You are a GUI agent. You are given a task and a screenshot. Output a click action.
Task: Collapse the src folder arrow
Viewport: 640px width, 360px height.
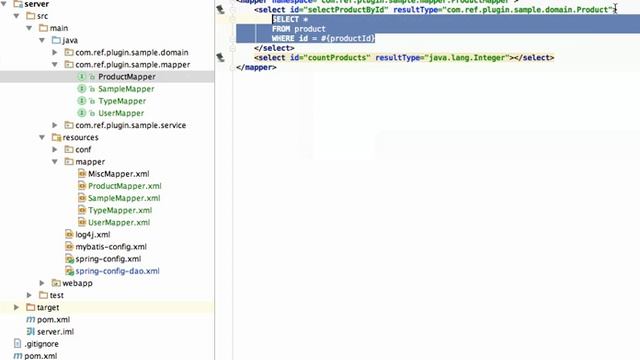pos(17,16)
